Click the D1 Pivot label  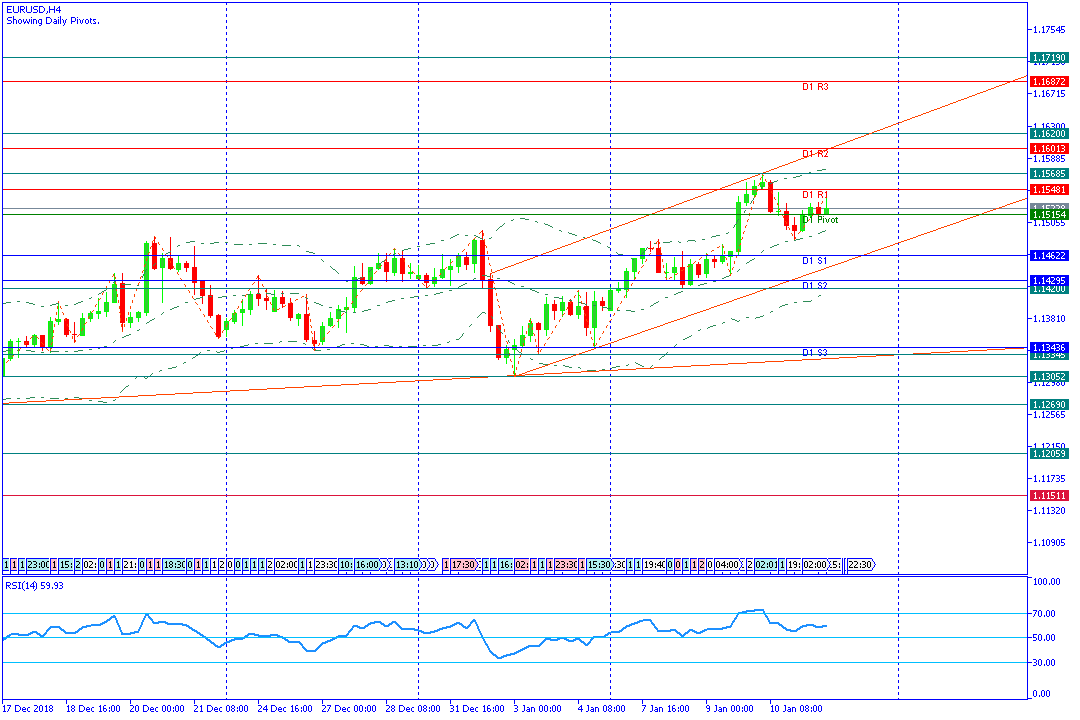pos(820,220)
